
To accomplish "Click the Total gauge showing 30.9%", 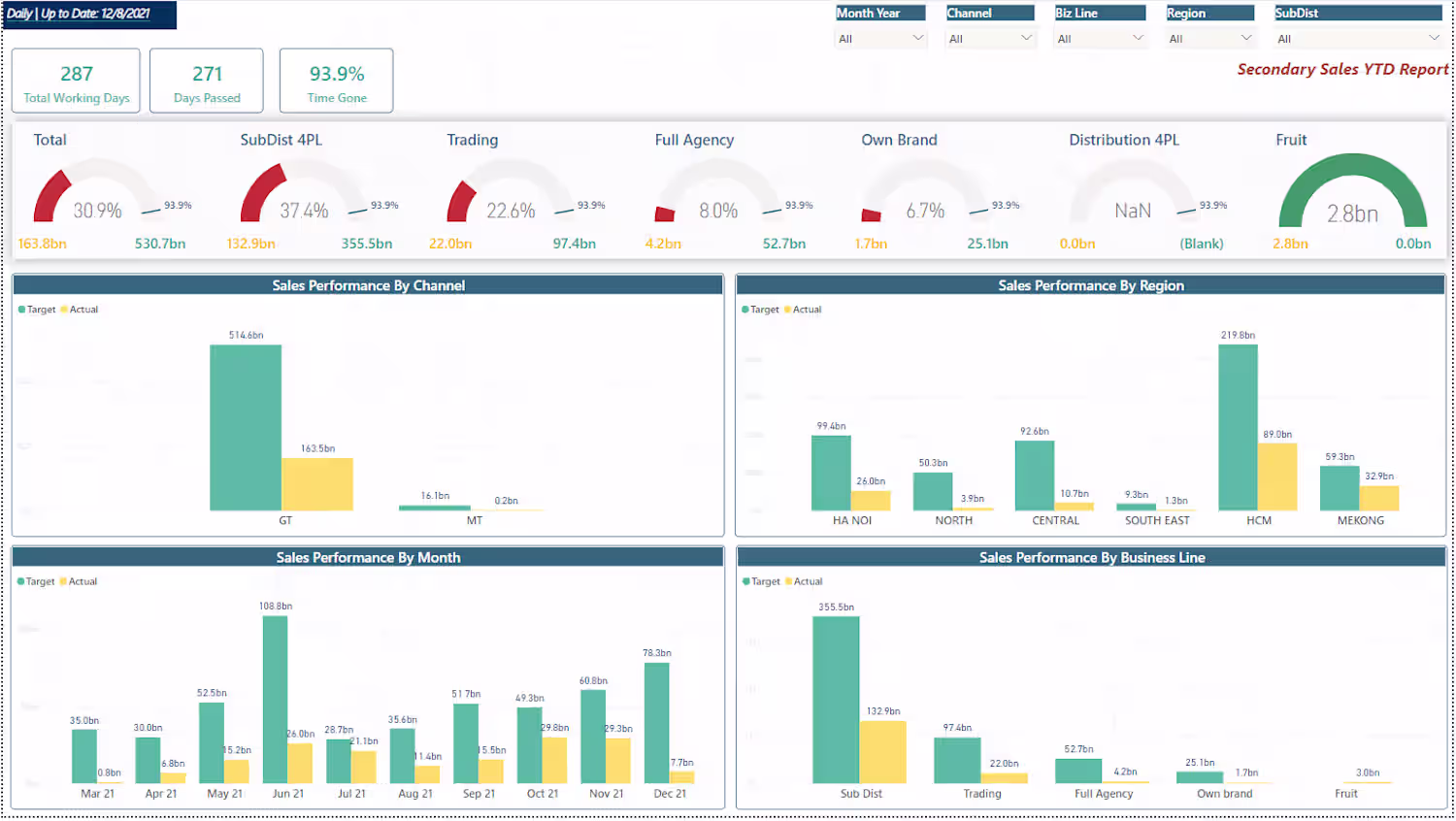I will coord(97,195).
